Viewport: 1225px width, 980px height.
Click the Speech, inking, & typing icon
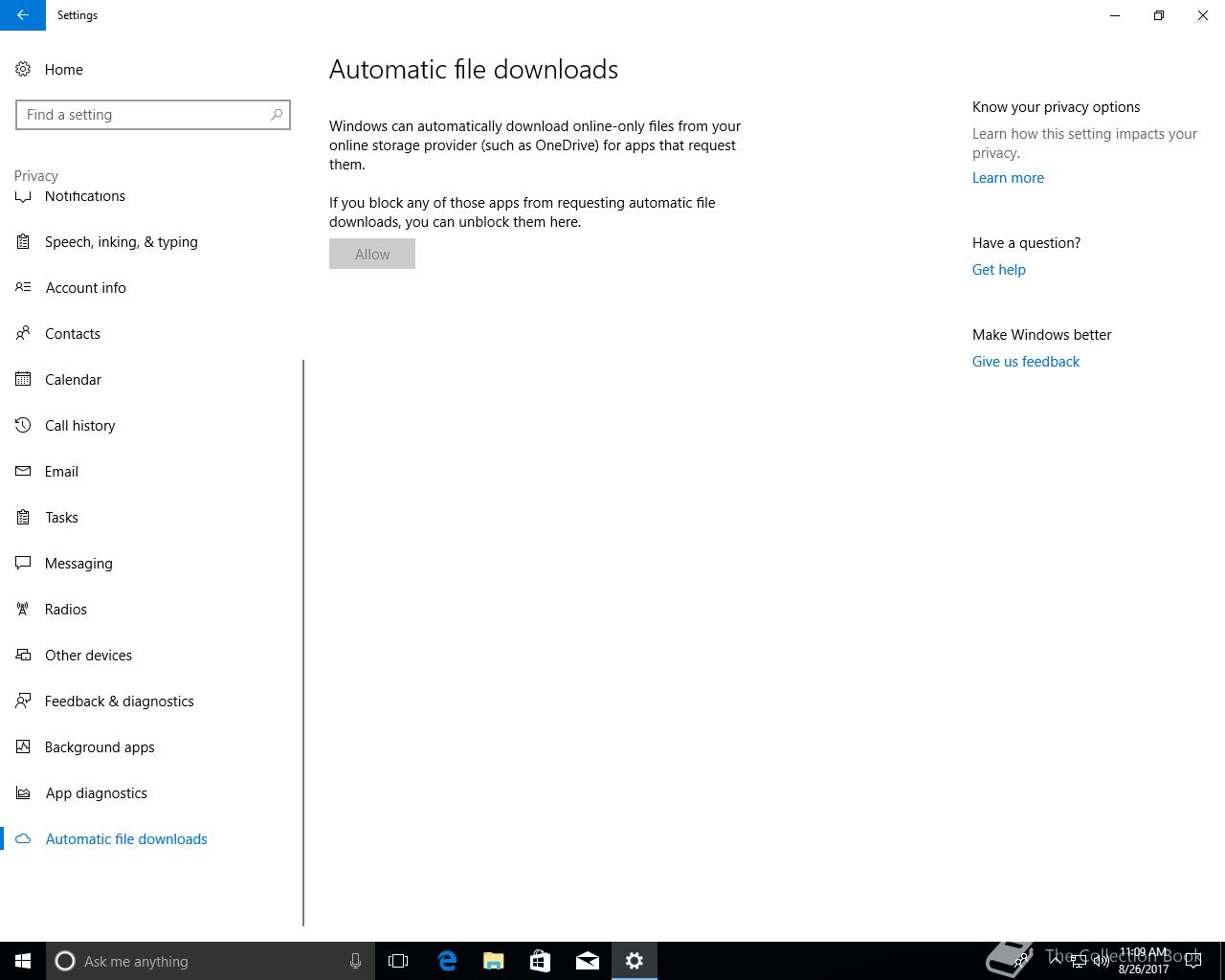click(23, 242)
